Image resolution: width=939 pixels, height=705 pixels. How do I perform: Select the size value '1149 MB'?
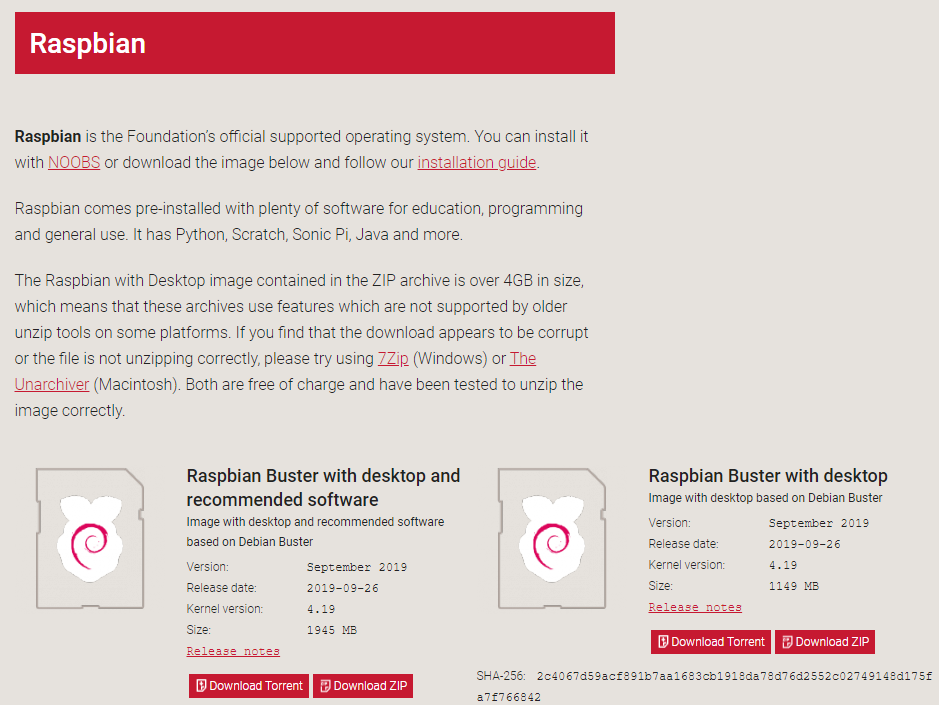(793, 586)
